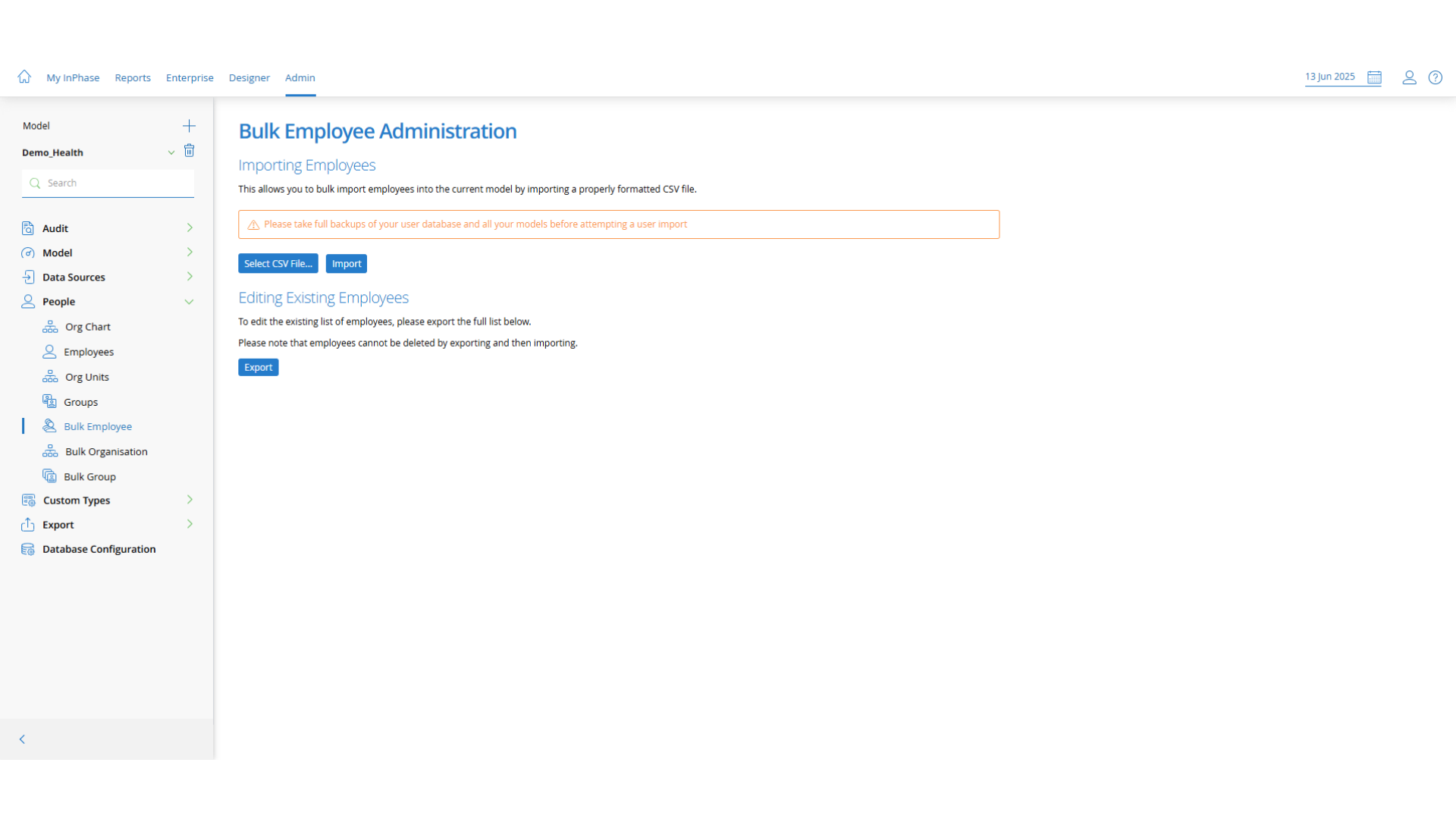
Task: Open the Bulk Organisation page
Action: click(x=106, y=451)
